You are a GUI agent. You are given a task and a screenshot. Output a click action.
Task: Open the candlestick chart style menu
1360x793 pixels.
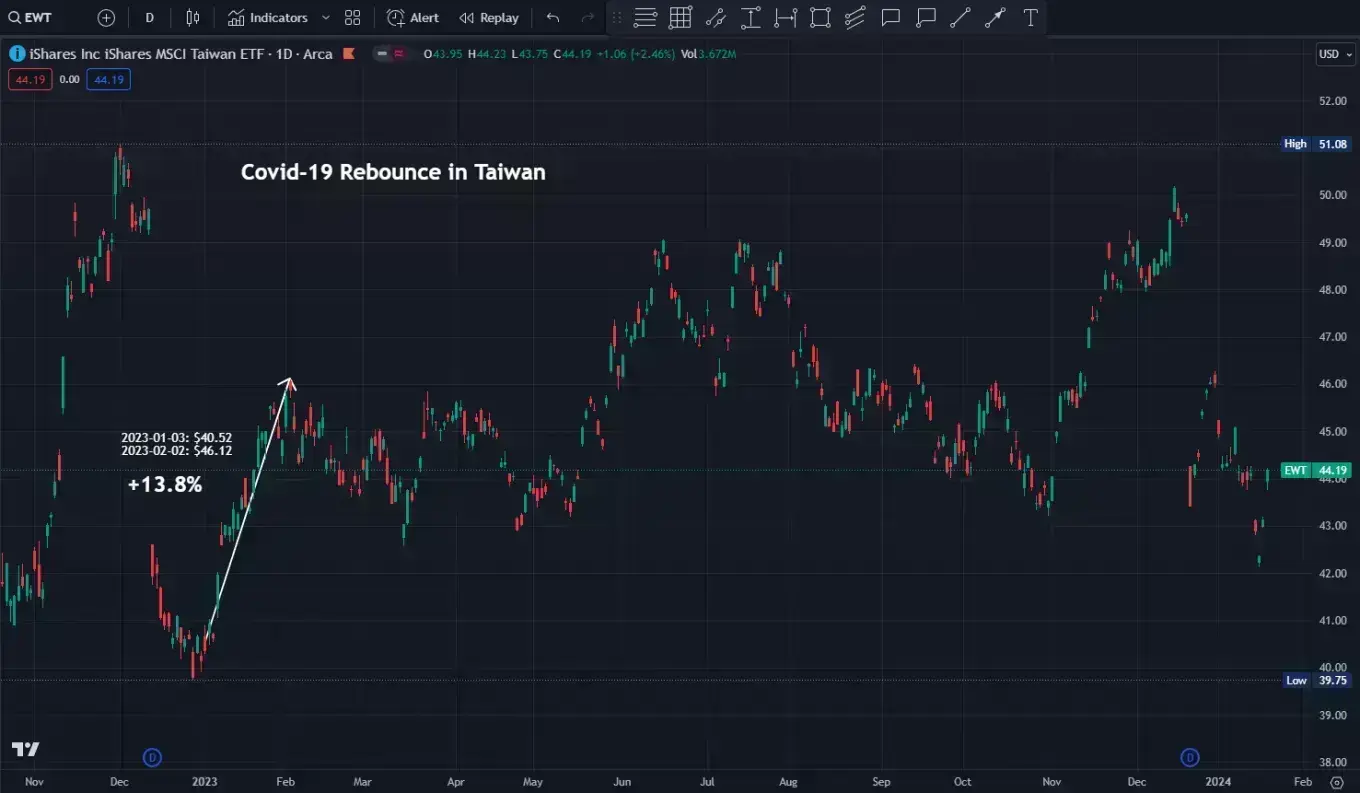tap(193, 18)
